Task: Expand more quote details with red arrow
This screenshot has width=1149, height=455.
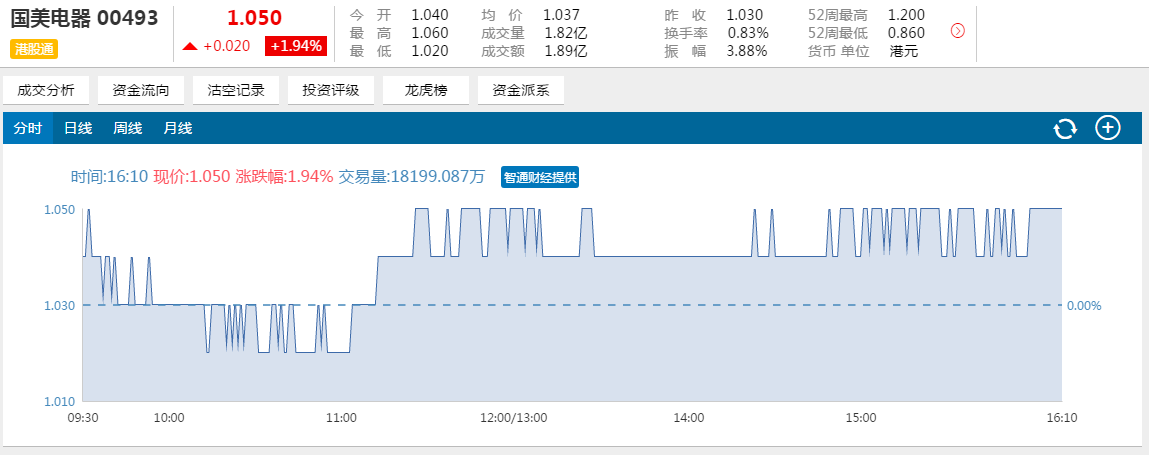Action: point(957,31)
